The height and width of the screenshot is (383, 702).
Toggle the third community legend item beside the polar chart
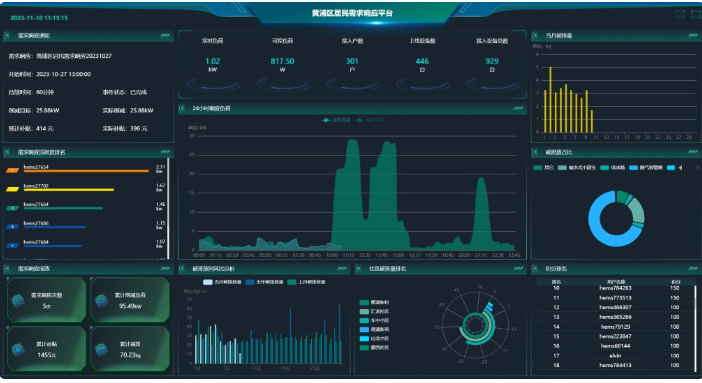click(374, 320)
